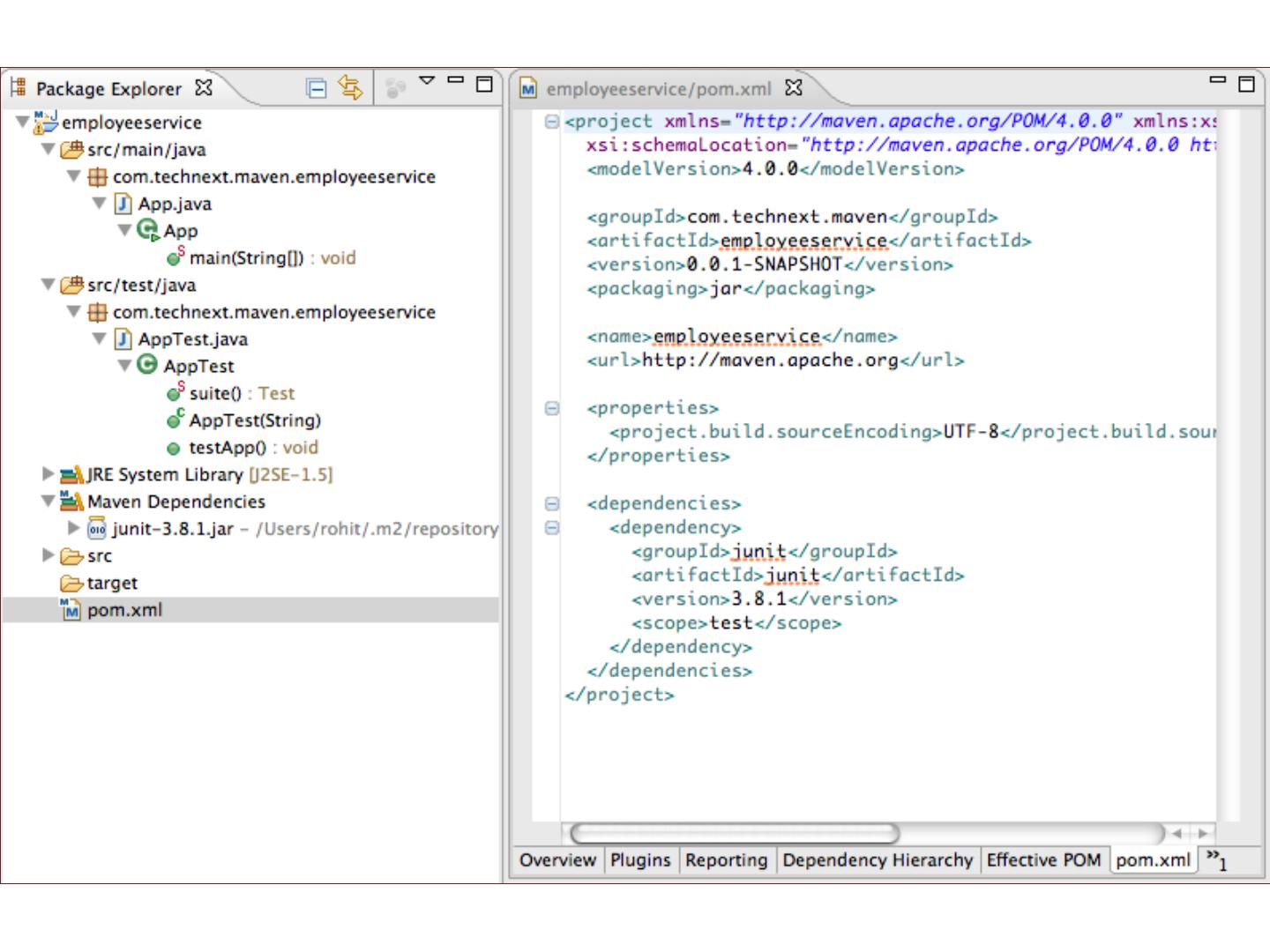Fold the dependencies XML section
Viewport: 1270px width, 952px height.
552,503
